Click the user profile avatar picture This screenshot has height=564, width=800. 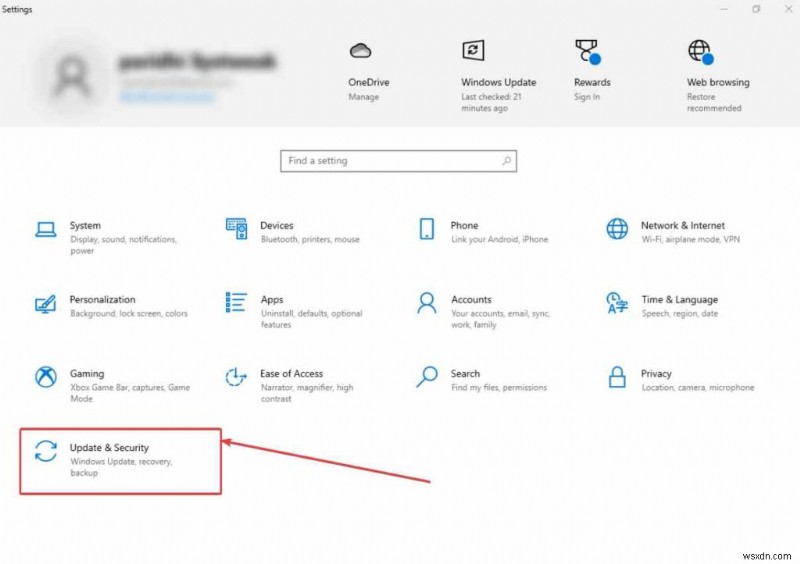click(x=71, y=76)
